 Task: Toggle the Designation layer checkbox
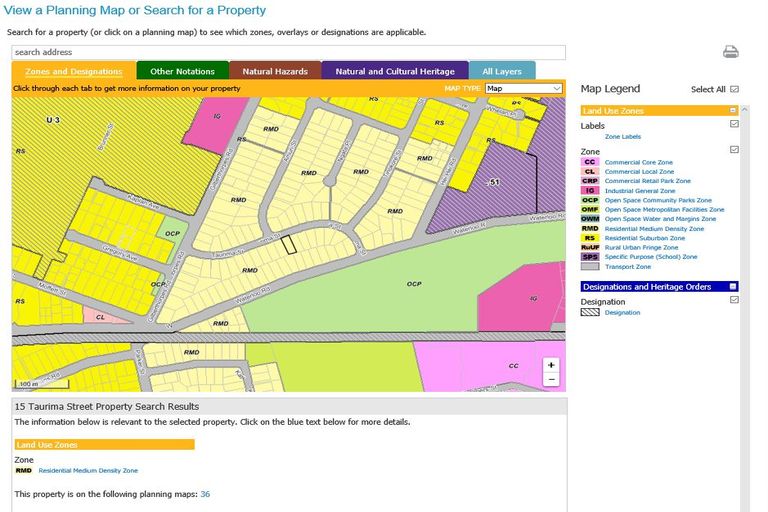click(x=734, y=300)
